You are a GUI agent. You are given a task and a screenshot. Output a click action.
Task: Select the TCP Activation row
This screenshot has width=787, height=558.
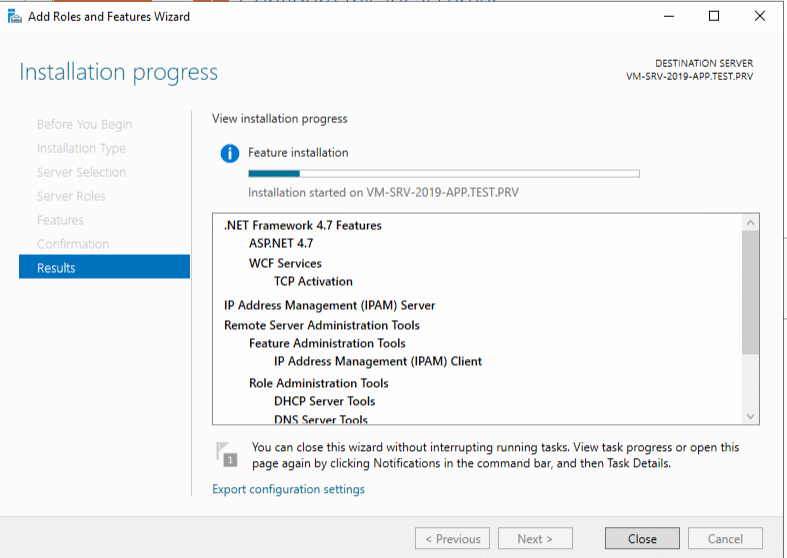pos(313,282)
